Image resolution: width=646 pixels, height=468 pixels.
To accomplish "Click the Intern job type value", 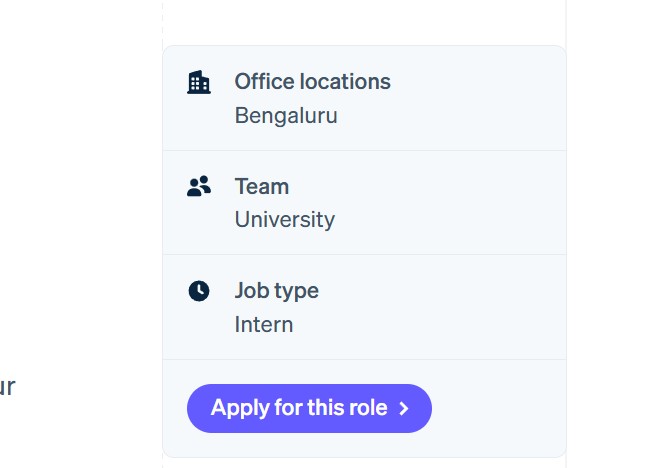I will coord(264,324).
